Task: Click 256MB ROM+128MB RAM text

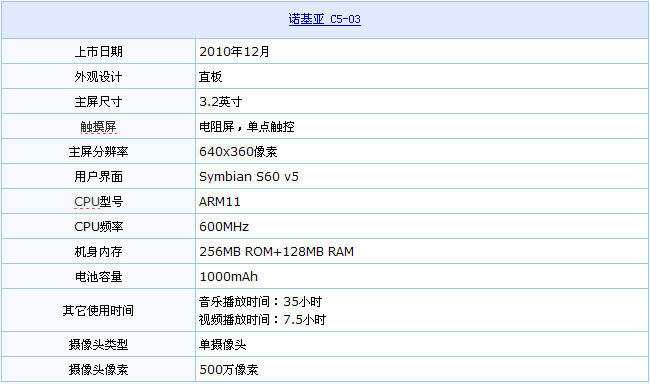Action: 276,252
